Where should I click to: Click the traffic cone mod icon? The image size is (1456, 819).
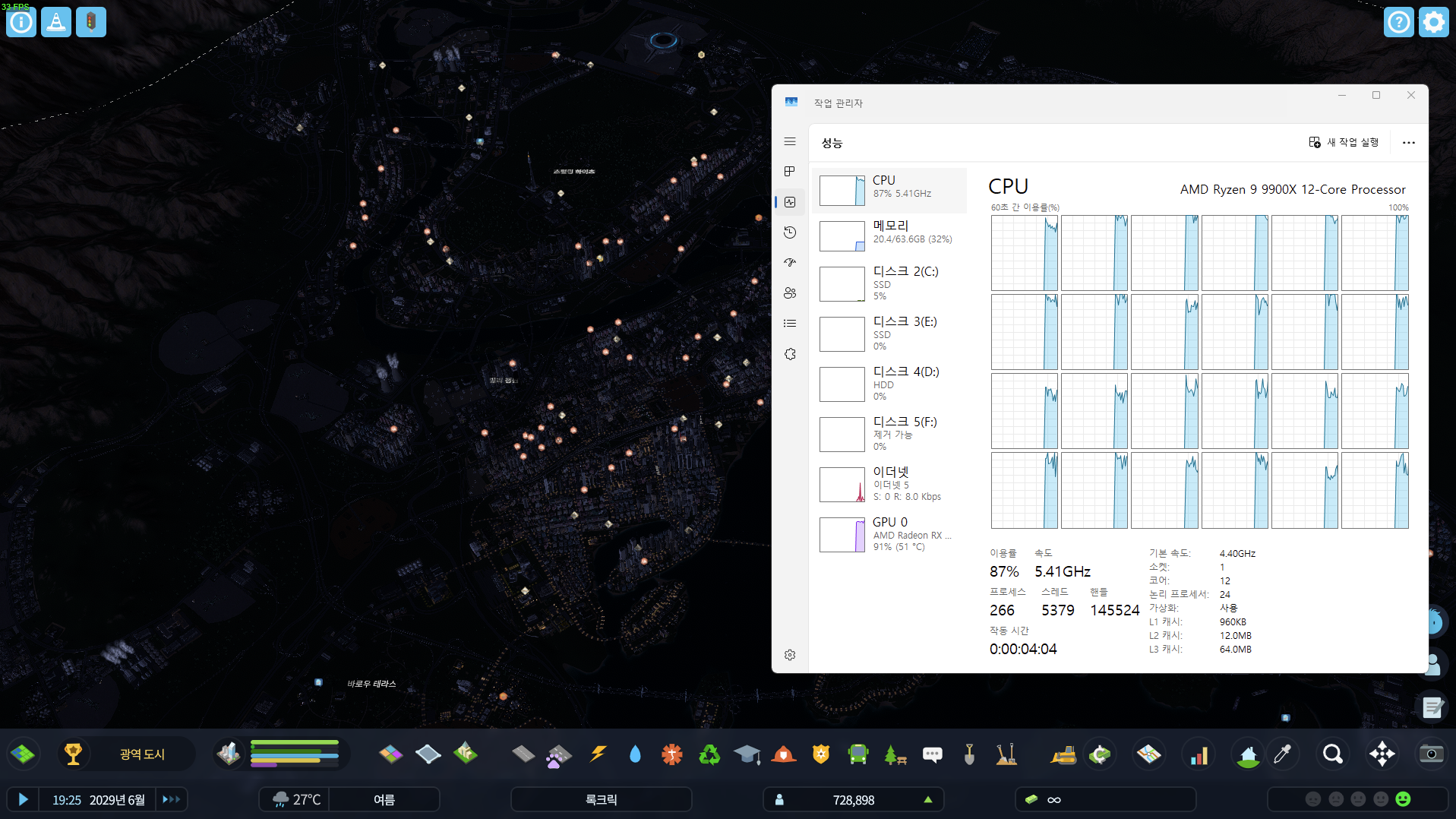click(x=56, y=22)
